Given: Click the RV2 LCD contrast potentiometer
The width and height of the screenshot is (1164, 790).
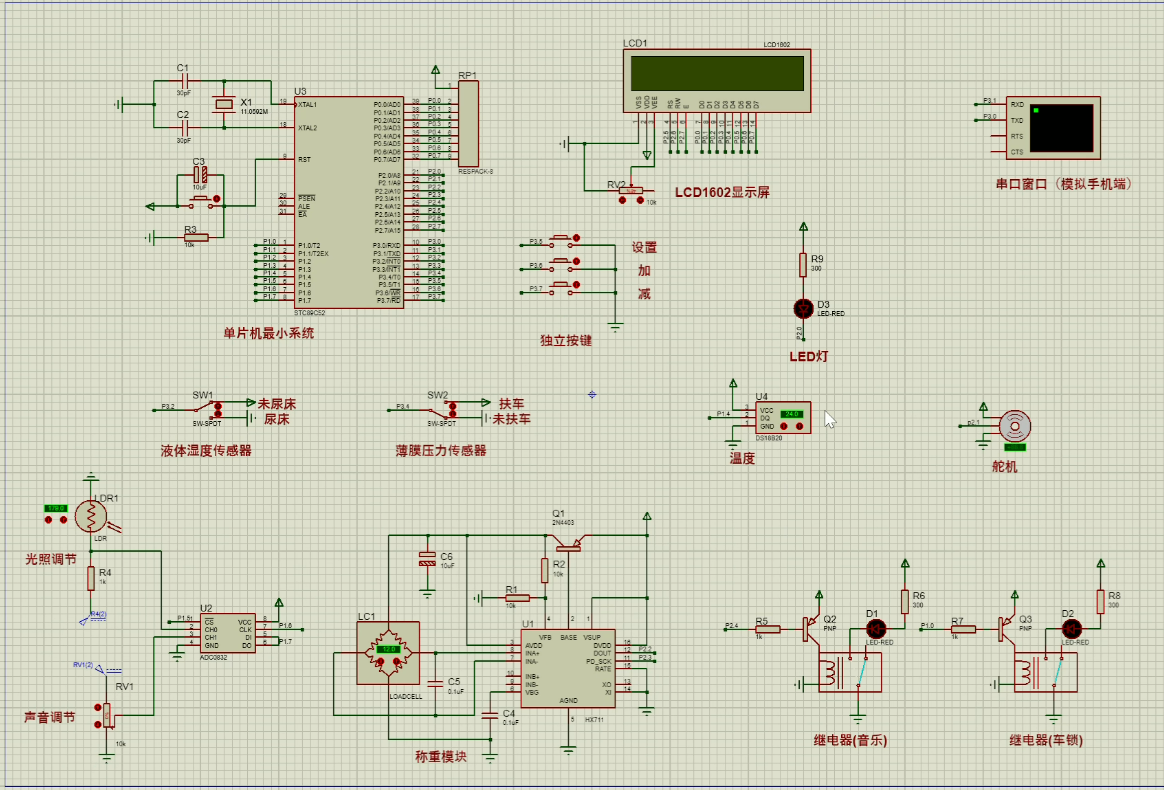Looking at the screenshot, I should point(632,191).
